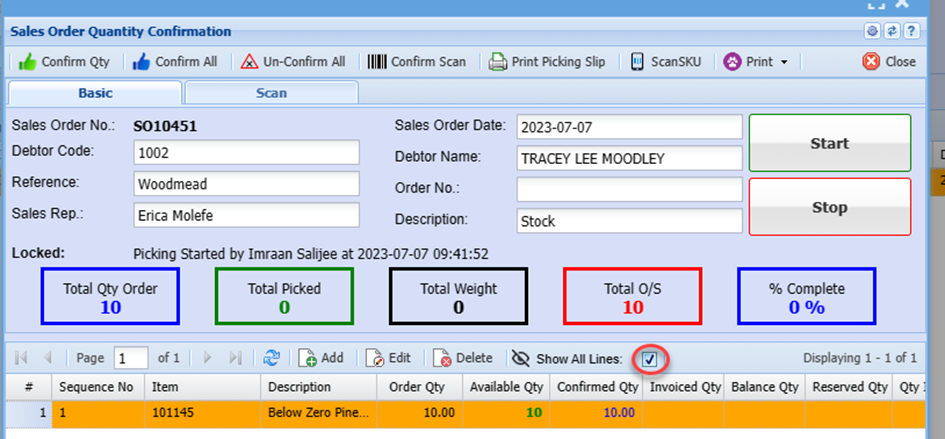Click the Total Weight box

click(459, 297)
